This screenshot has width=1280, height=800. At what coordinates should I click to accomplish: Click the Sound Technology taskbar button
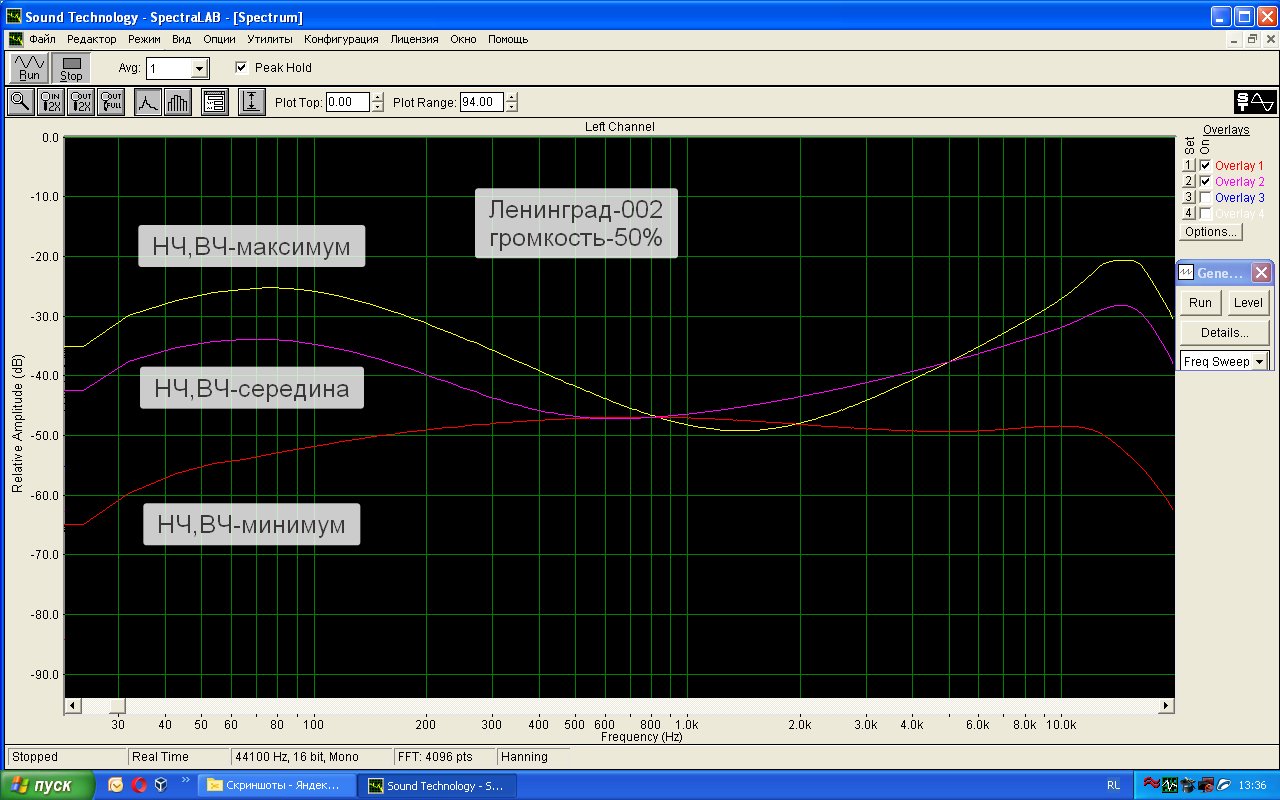[438, 785]
